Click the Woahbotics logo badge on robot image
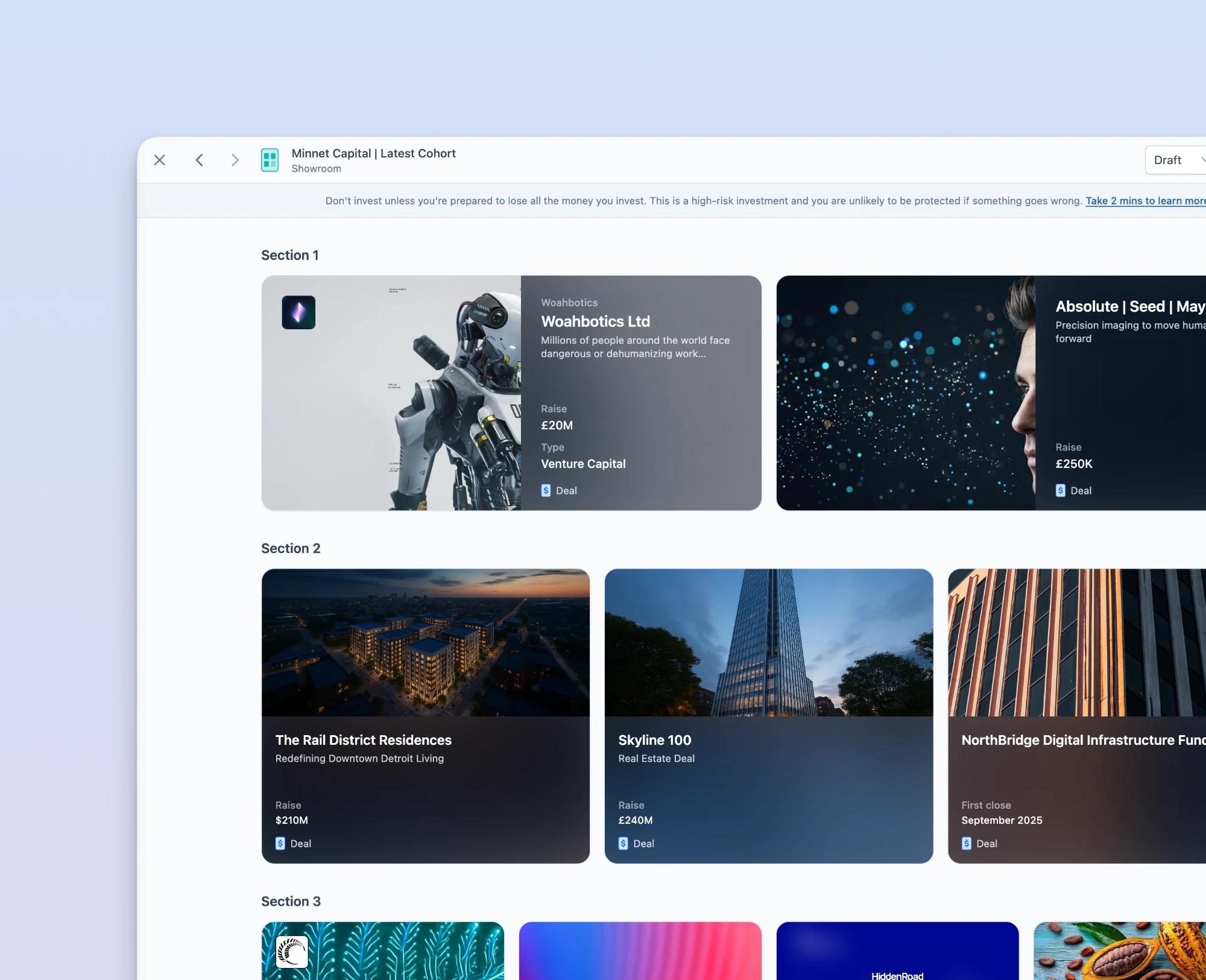This screenshot has height=980, width=1206. (298, 312)
